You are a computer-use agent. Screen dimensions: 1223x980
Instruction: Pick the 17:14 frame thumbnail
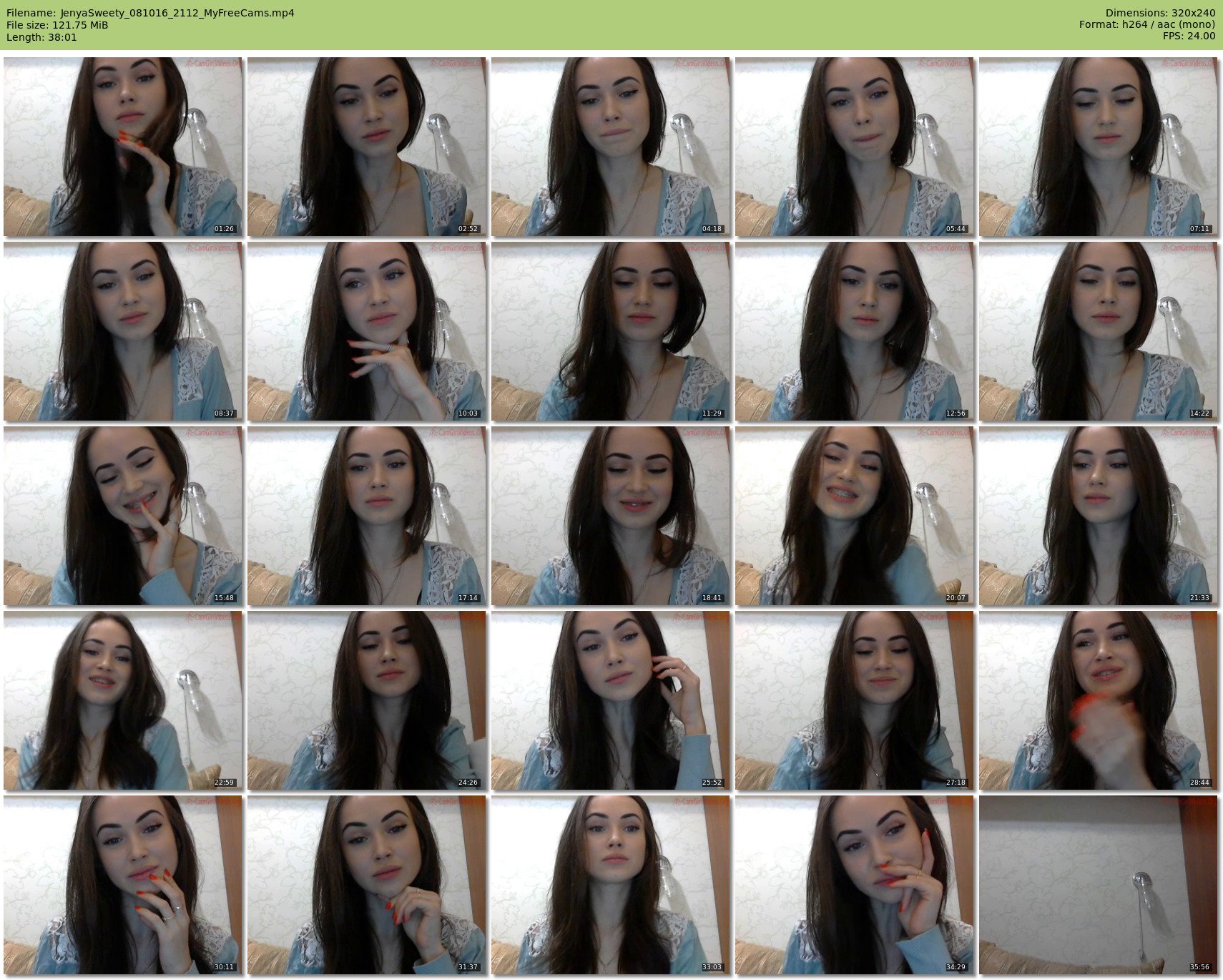pos(367,516)
